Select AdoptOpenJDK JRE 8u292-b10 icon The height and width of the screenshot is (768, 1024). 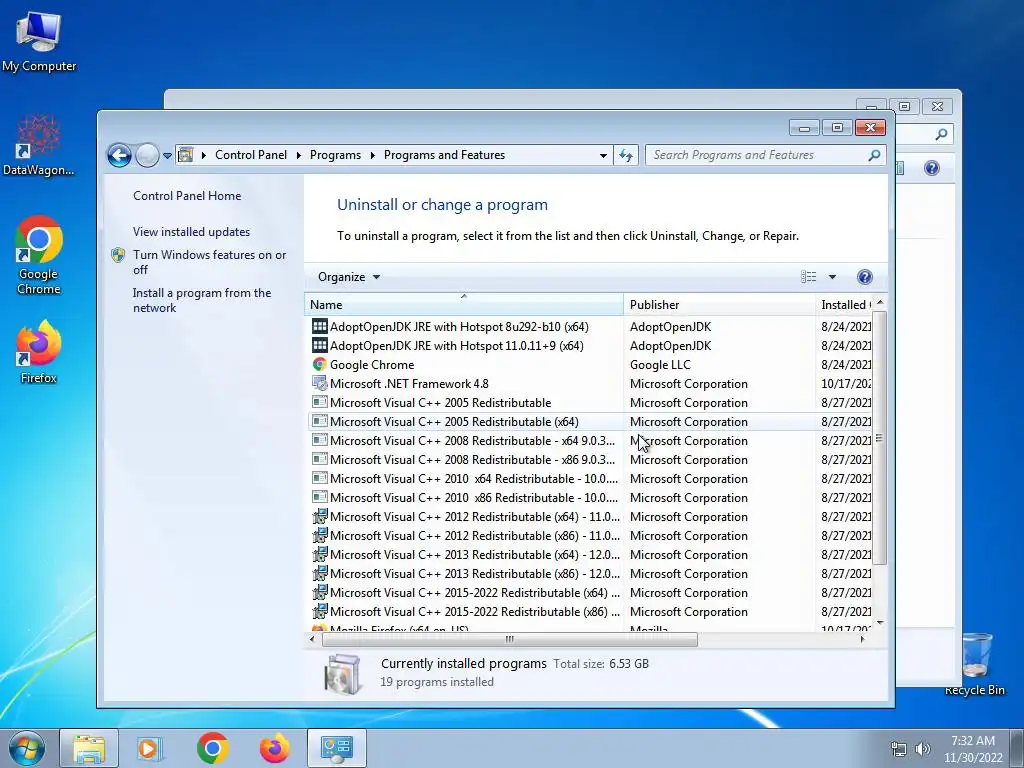(x=319, y=326)
